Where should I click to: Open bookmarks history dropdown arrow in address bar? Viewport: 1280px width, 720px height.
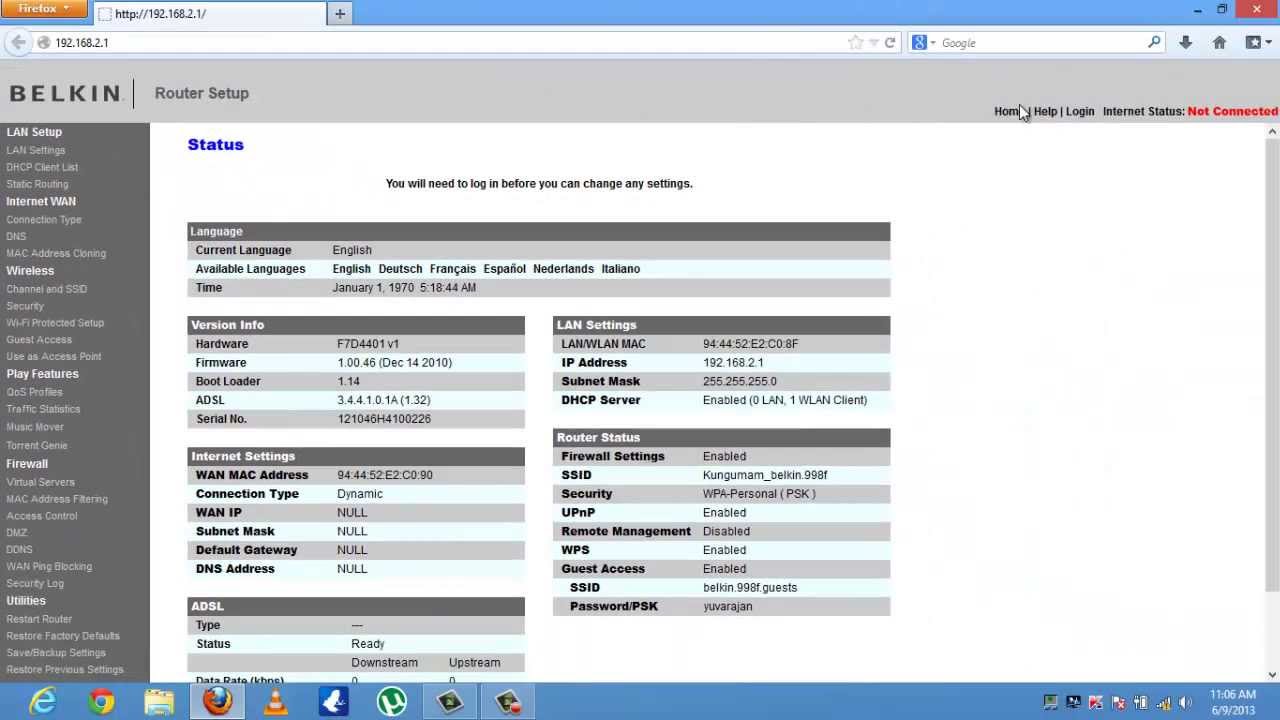[x=873, y=43]
